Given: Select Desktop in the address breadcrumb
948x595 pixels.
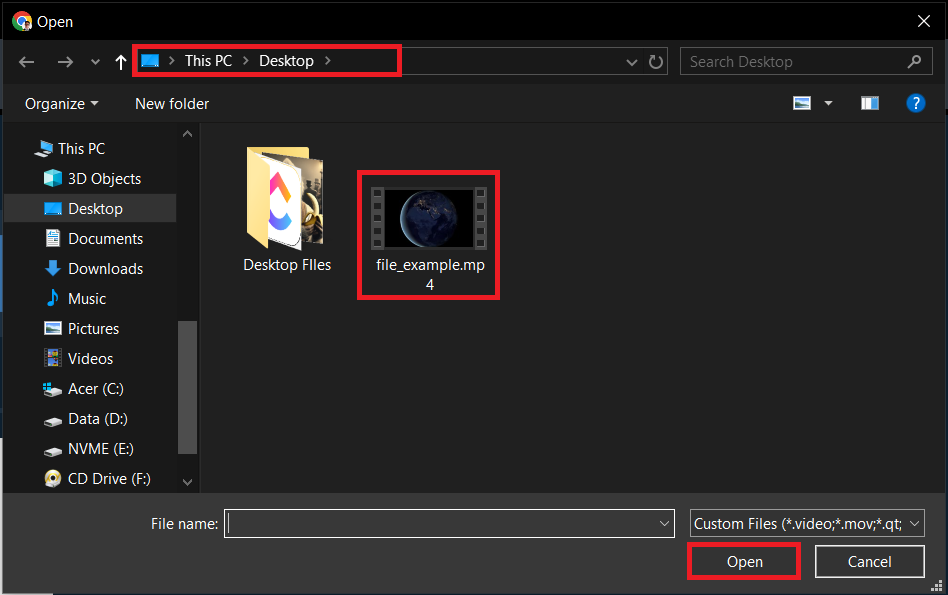Looking at the screenshot, I should pyautogui.click(x=286, y=60).
